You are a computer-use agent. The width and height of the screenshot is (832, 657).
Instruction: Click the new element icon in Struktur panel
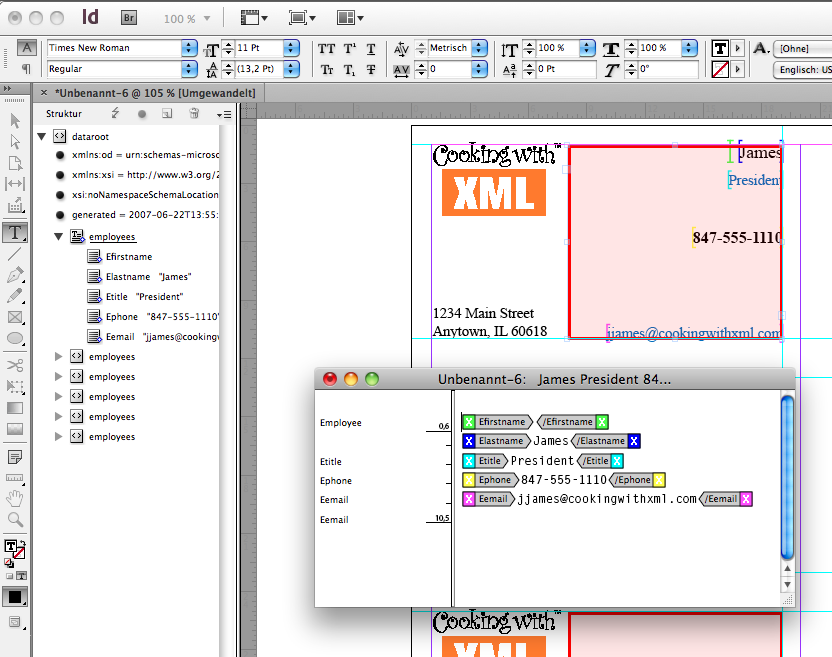point(167,114)
